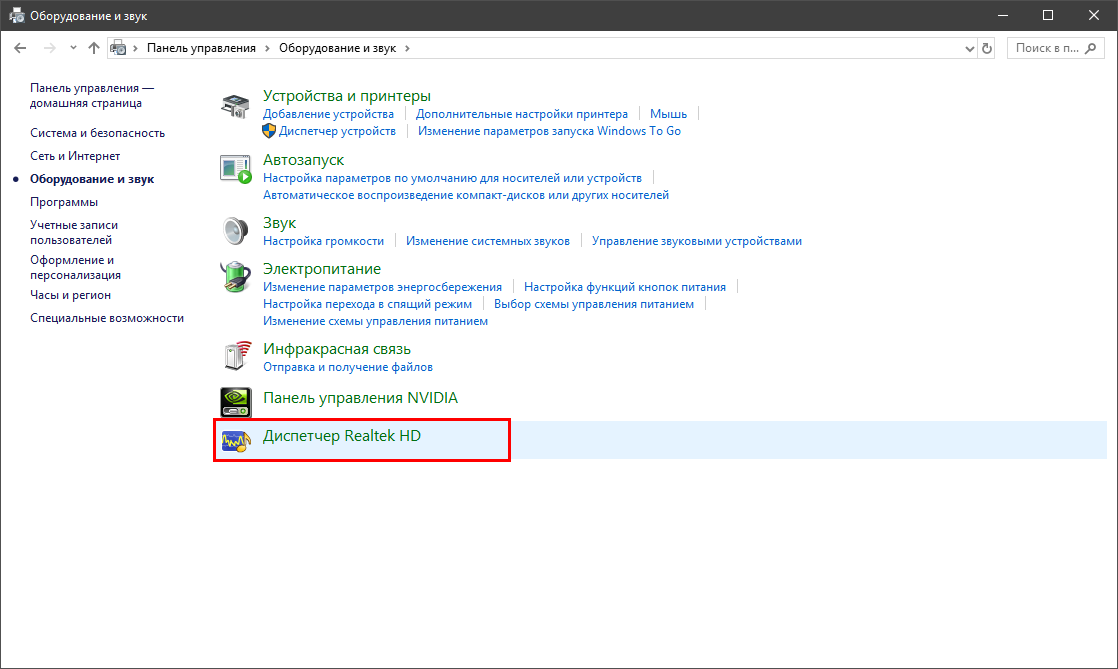Open the Электропитание heading

(x=322, y=269)
